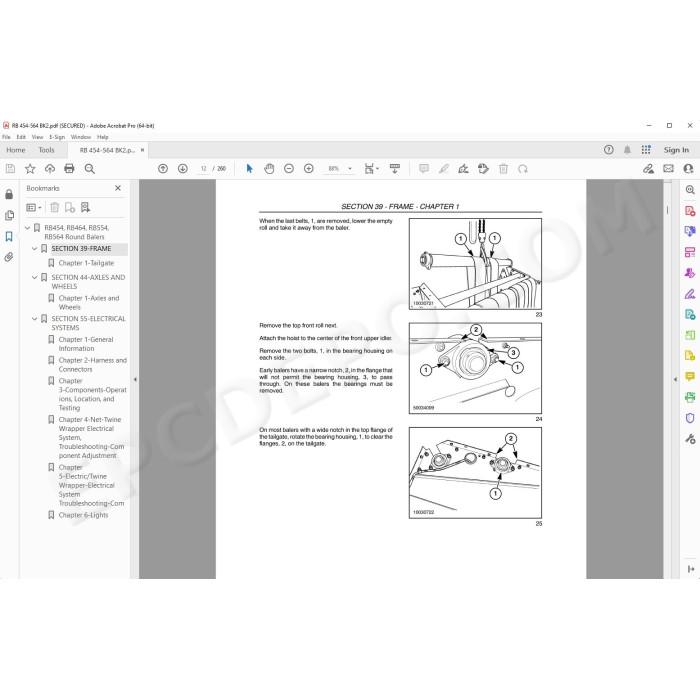The width and height of the screenshot is (700, 700).
Task: Go to the previous page with the up arrow
Action: 163,169
